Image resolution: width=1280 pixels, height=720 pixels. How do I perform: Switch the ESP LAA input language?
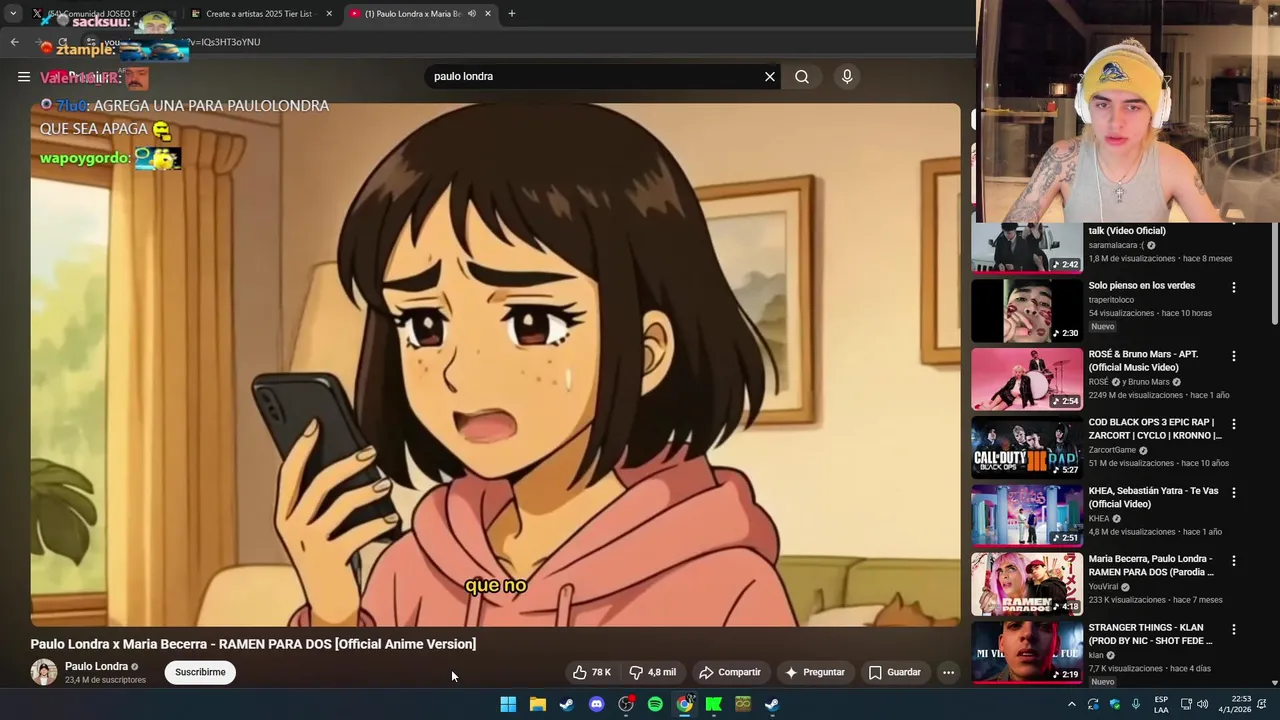tap(1161, 704)
